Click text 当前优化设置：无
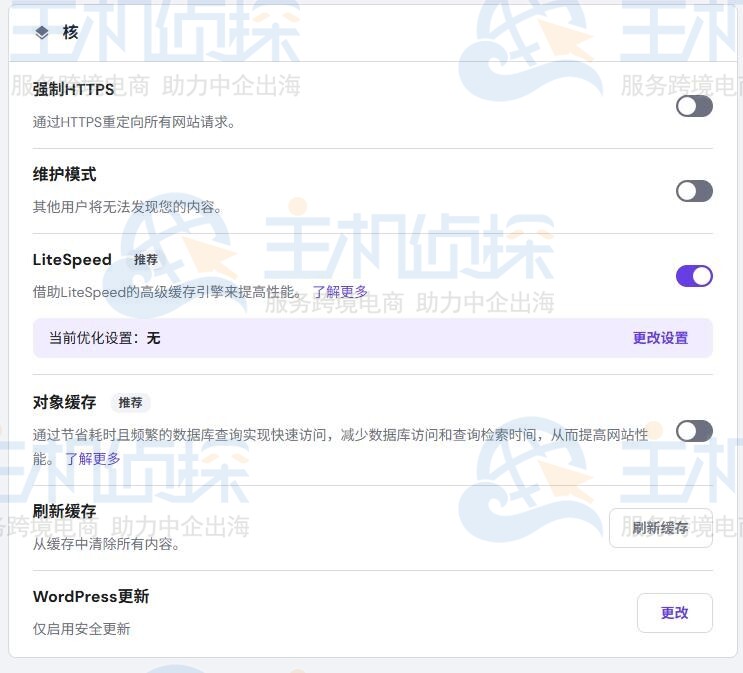The height and width of the screenshot is (673, 743). (105, 338)
